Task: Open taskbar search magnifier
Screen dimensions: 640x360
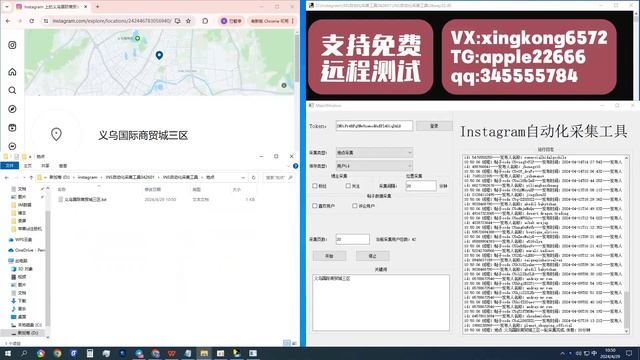Action: tap(24, 353)
